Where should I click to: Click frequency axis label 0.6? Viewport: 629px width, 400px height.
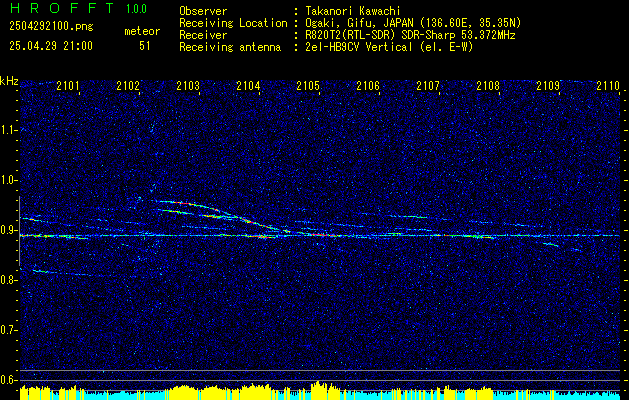(9, 380)
